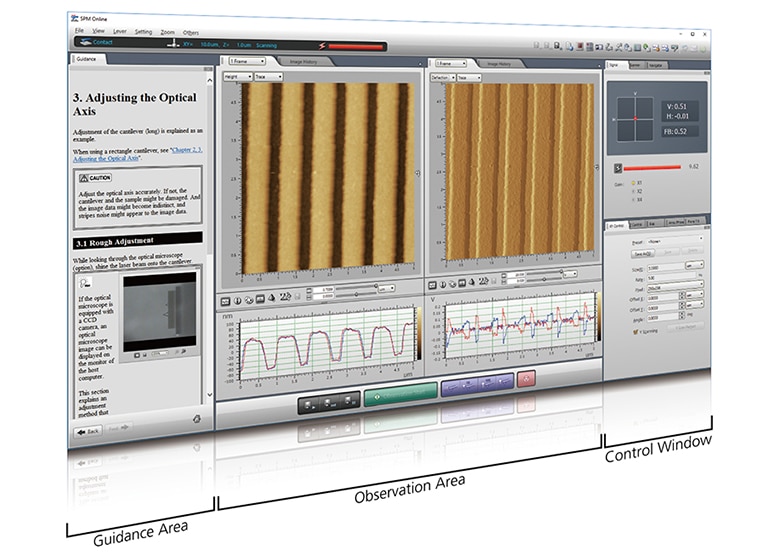Click the red stop button below the graphs
Viewport: 780px width, 560px height.
pos(527,378)
